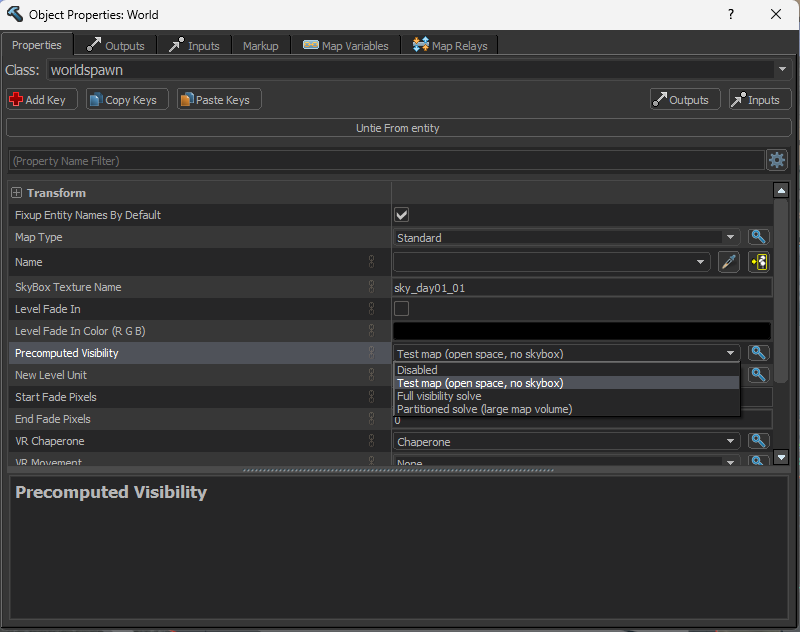
Task: Open the Level Fade In Color black swatch
Action: tap(582, 331)
